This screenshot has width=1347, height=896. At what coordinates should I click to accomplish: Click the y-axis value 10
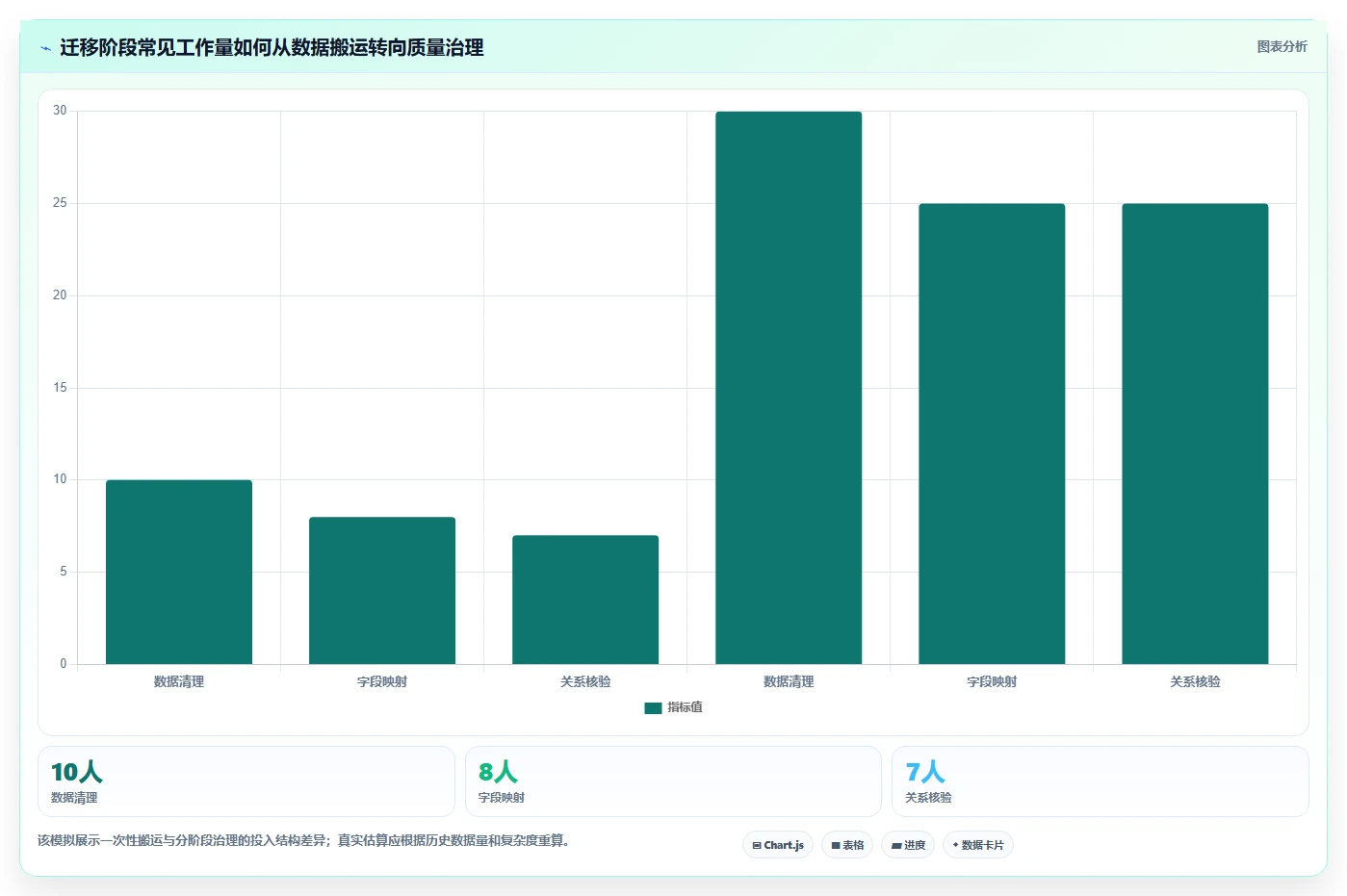click(60, 479)
